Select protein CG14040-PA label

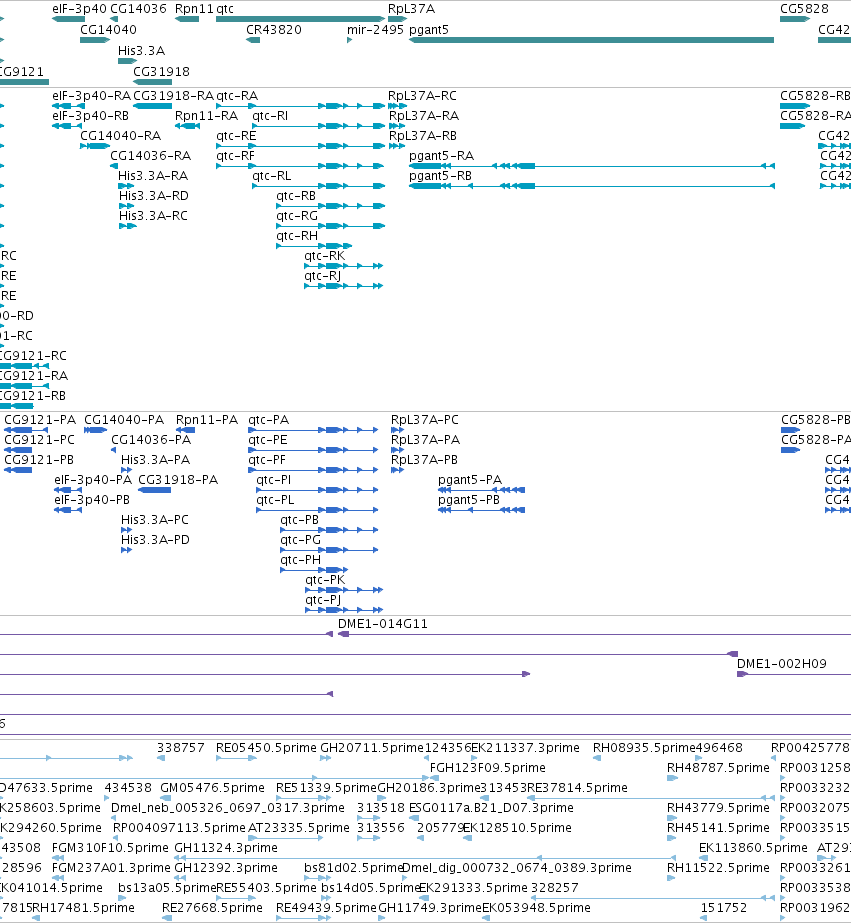(124, 420)
